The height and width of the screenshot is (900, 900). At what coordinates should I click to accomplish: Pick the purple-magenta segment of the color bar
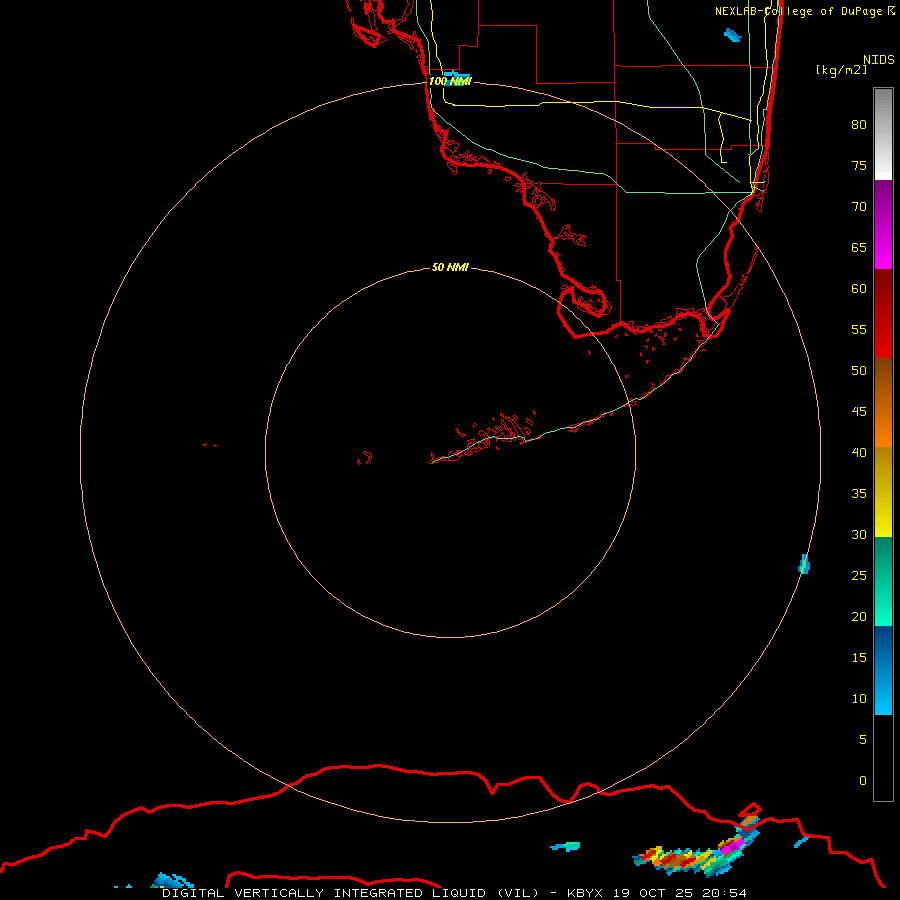(x=883, y=224)
